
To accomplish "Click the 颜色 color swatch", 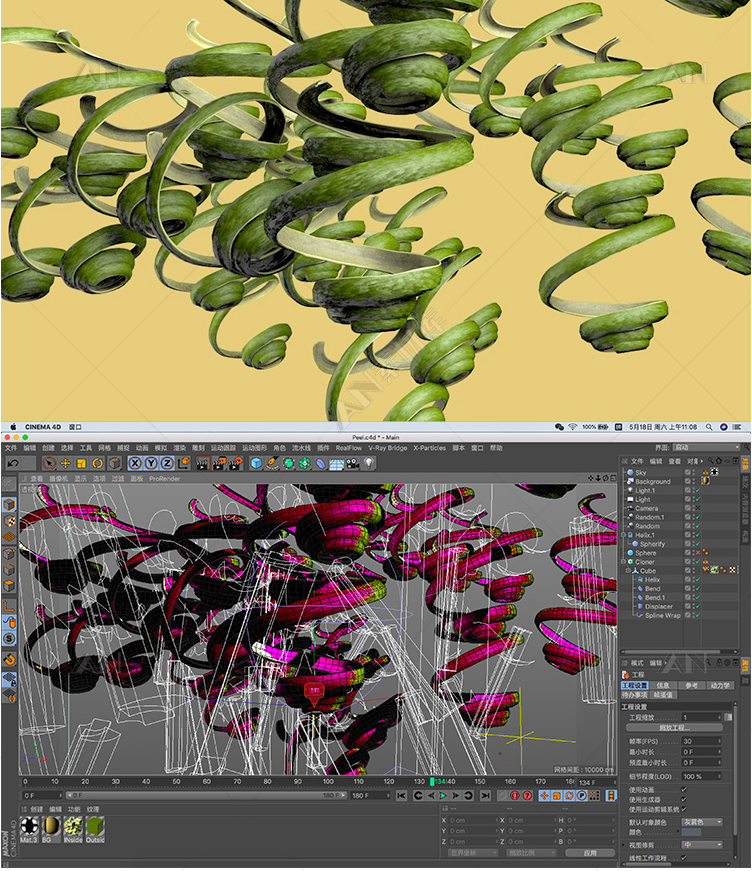I will pos(691,832).
